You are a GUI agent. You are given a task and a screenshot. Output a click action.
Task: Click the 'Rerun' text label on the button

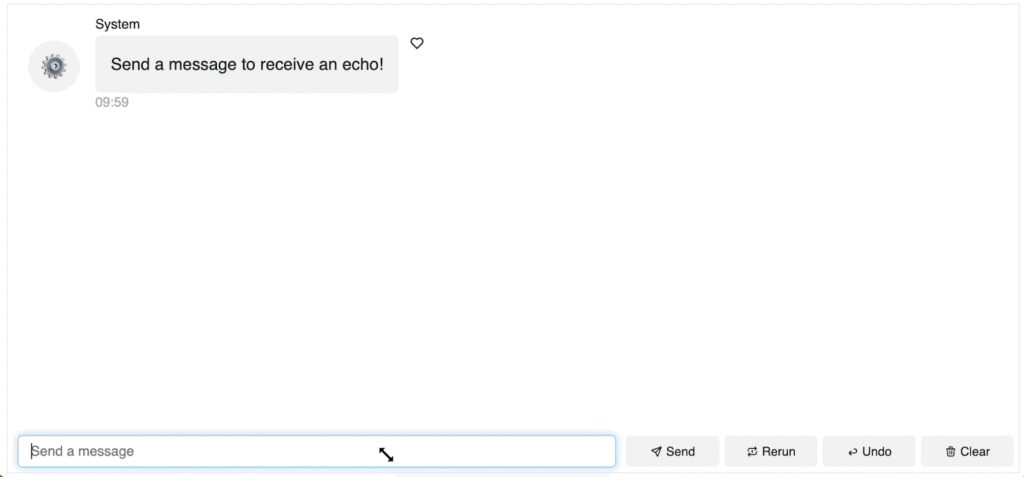(x=779, y=452)
